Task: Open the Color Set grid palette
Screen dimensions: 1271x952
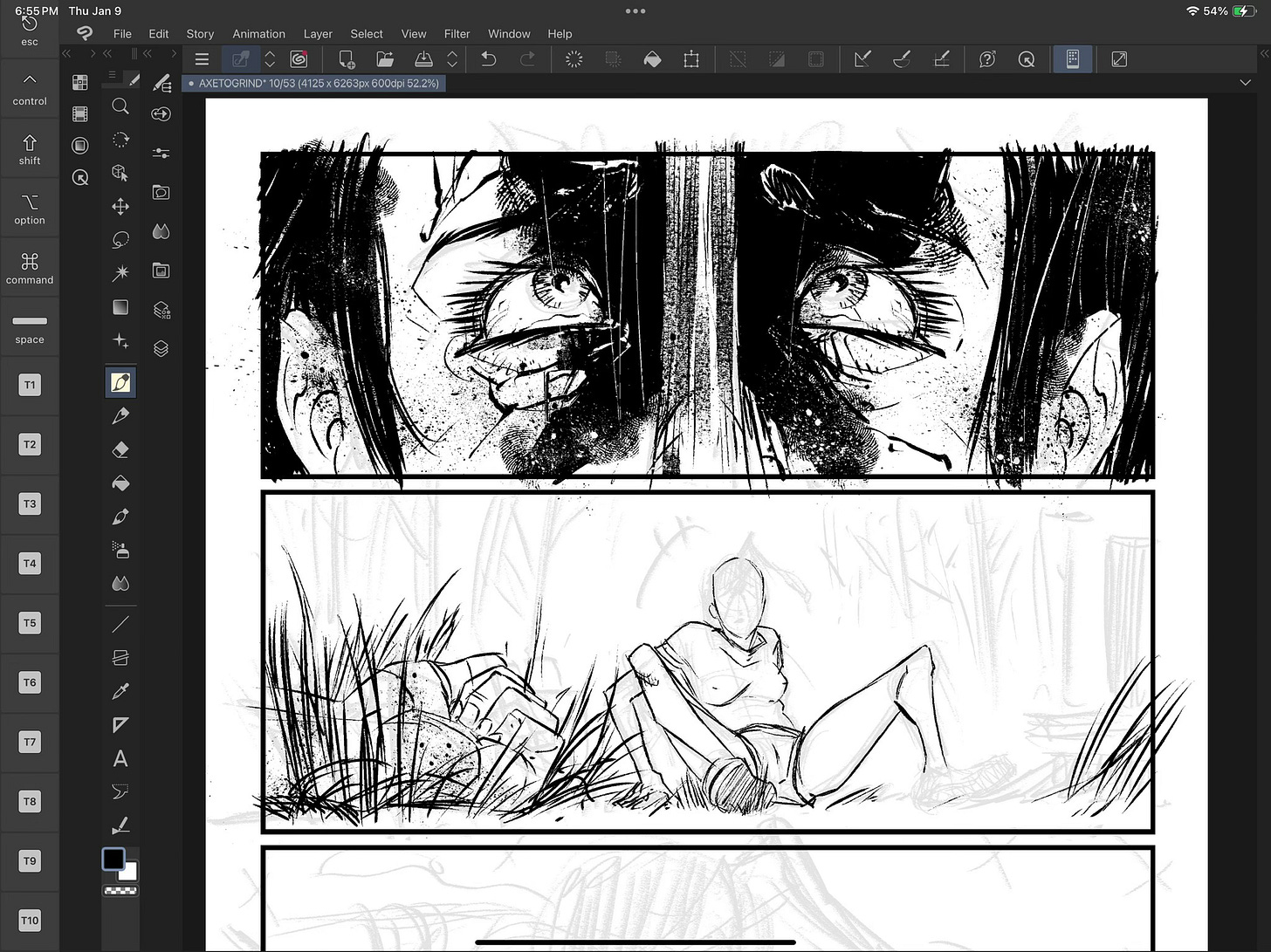Action: 79,83
